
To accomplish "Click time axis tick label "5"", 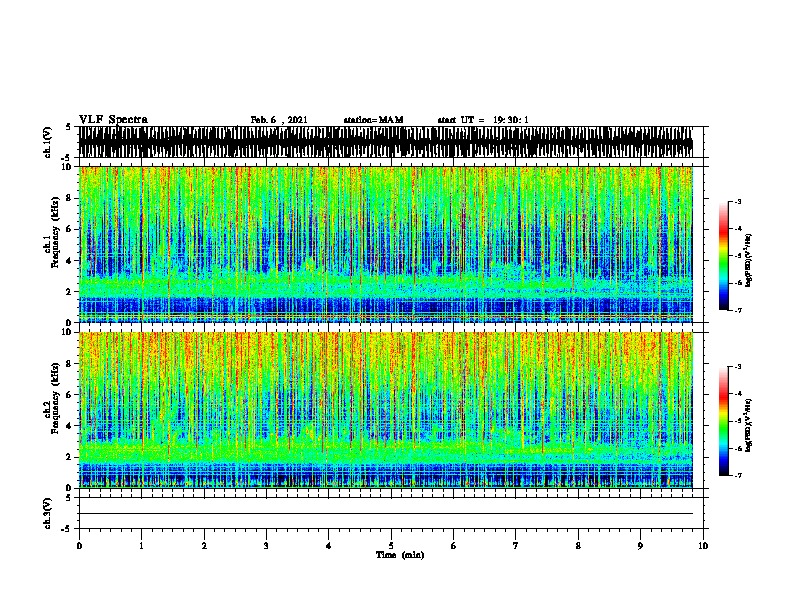I will pyautogui.click(x=391, y=546).
